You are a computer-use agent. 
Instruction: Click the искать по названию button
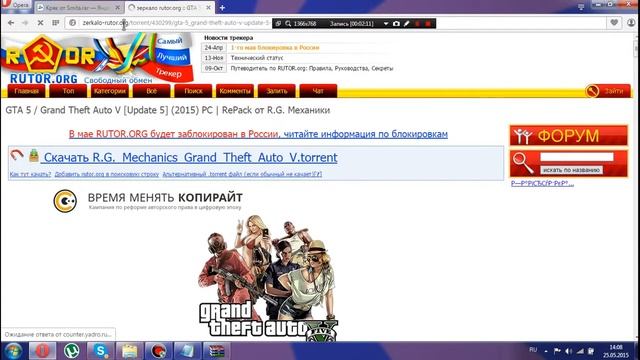coord(571,170)
